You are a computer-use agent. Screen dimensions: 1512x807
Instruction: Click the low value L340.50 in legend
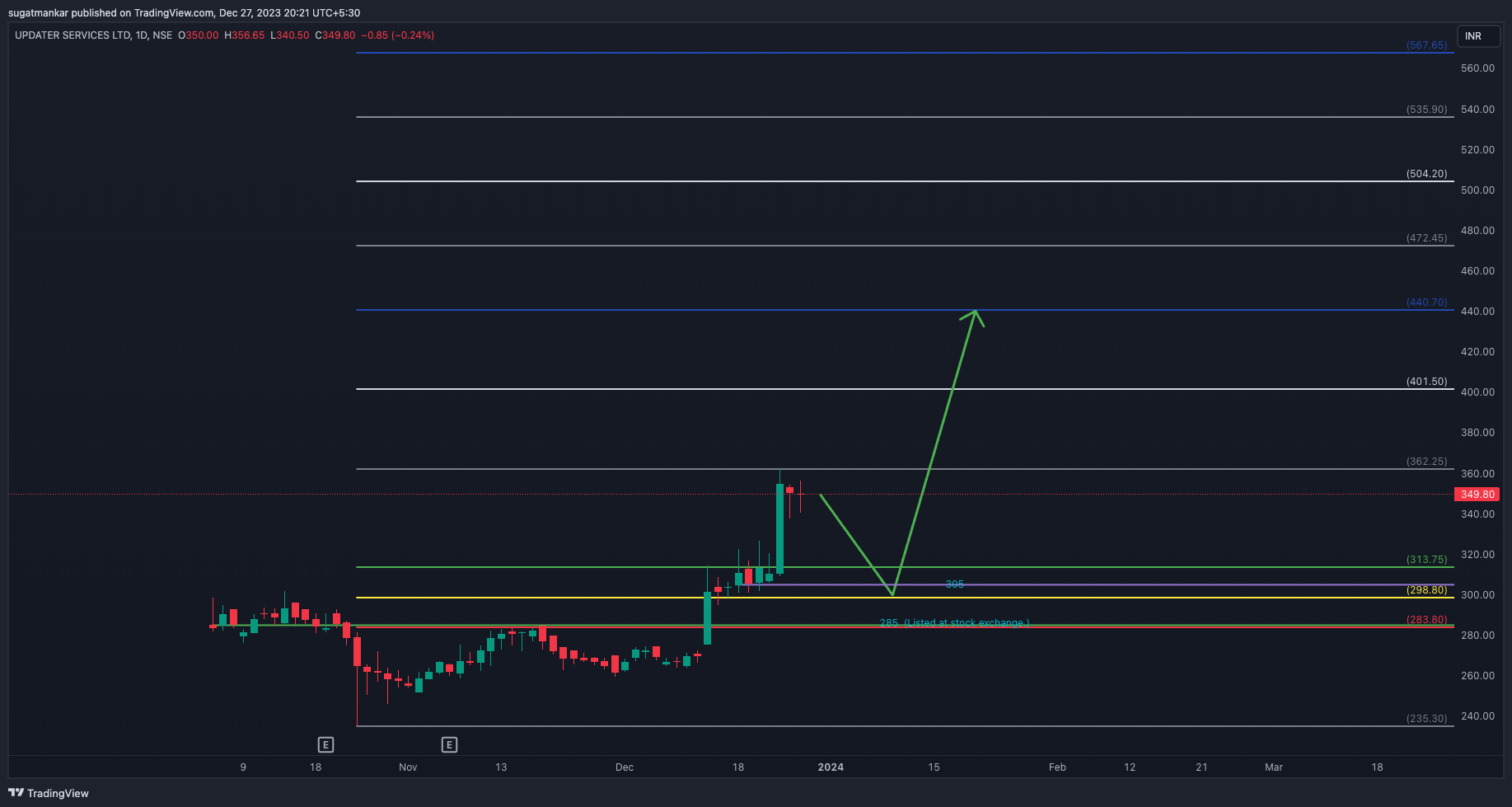(290, 35)
